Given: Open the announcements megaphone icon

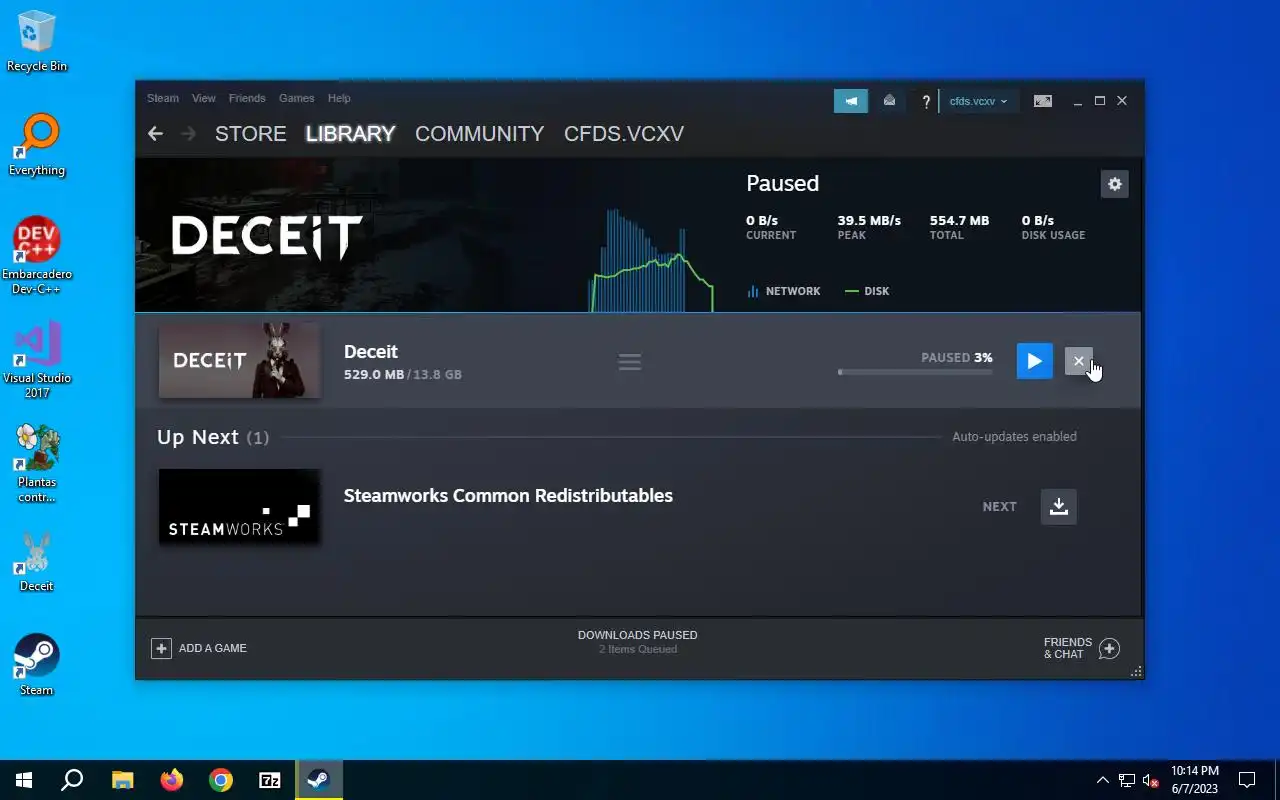Looking at the screenshot, I should tap(851, 101).
